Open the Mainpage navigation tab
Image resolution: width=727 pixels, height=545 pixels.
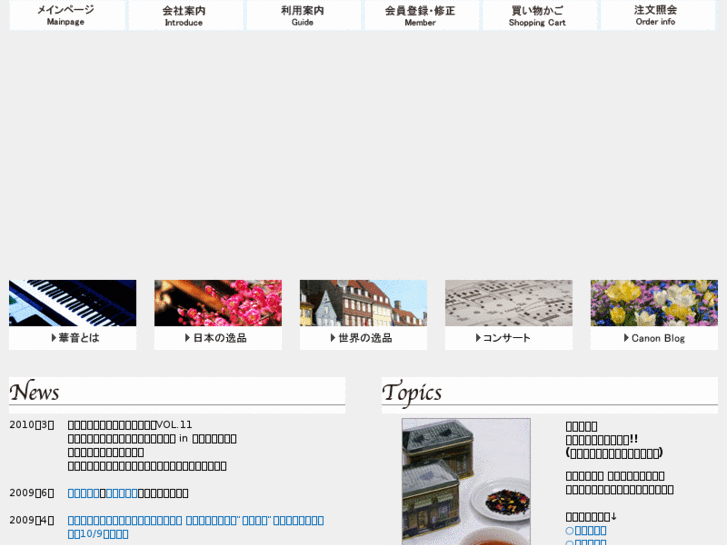(67, 15)
